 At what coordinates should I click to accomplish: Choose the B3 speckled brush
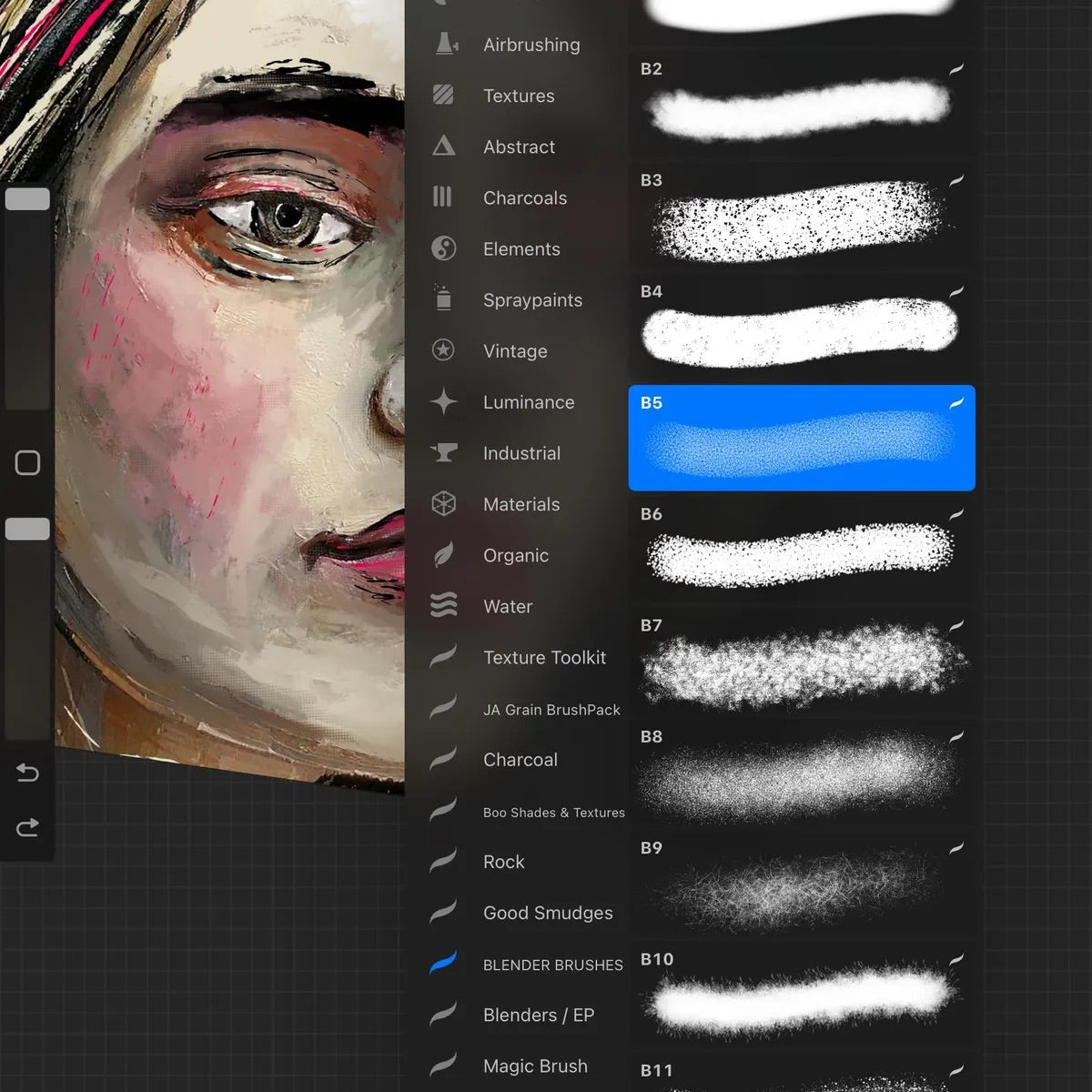(801, 218)
